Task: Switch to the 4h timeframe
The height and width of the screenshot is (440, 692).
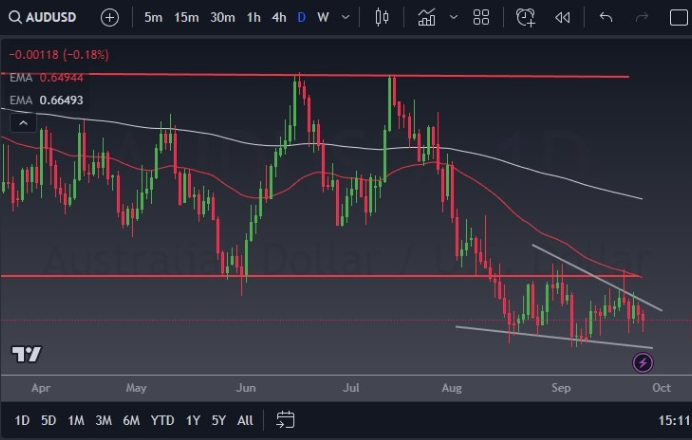Action: [x=279, y=17]
